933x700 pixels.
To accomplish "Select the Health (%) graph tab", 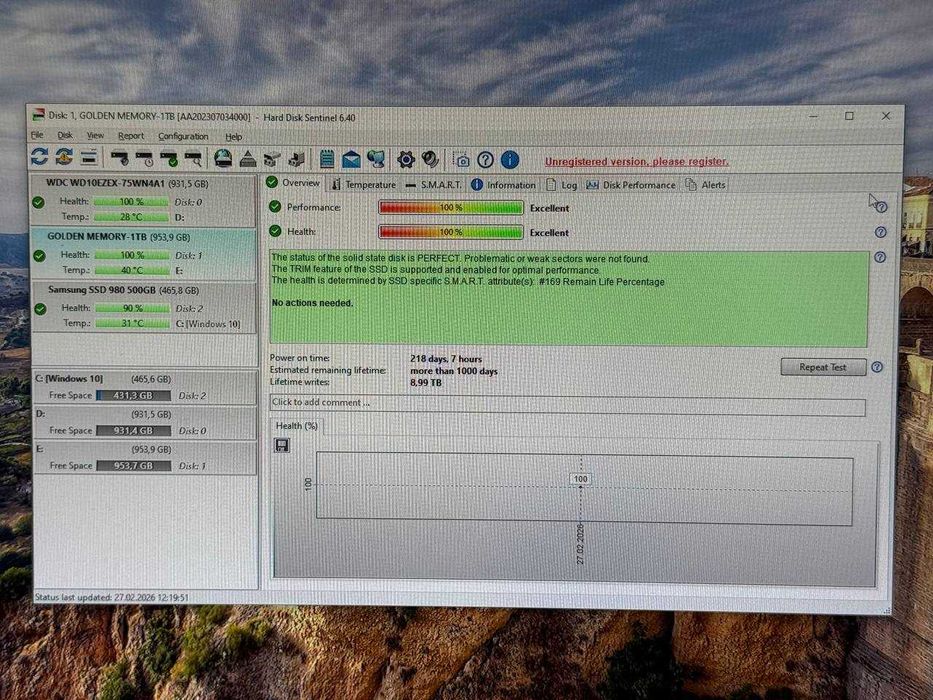I will coord(296,426).
